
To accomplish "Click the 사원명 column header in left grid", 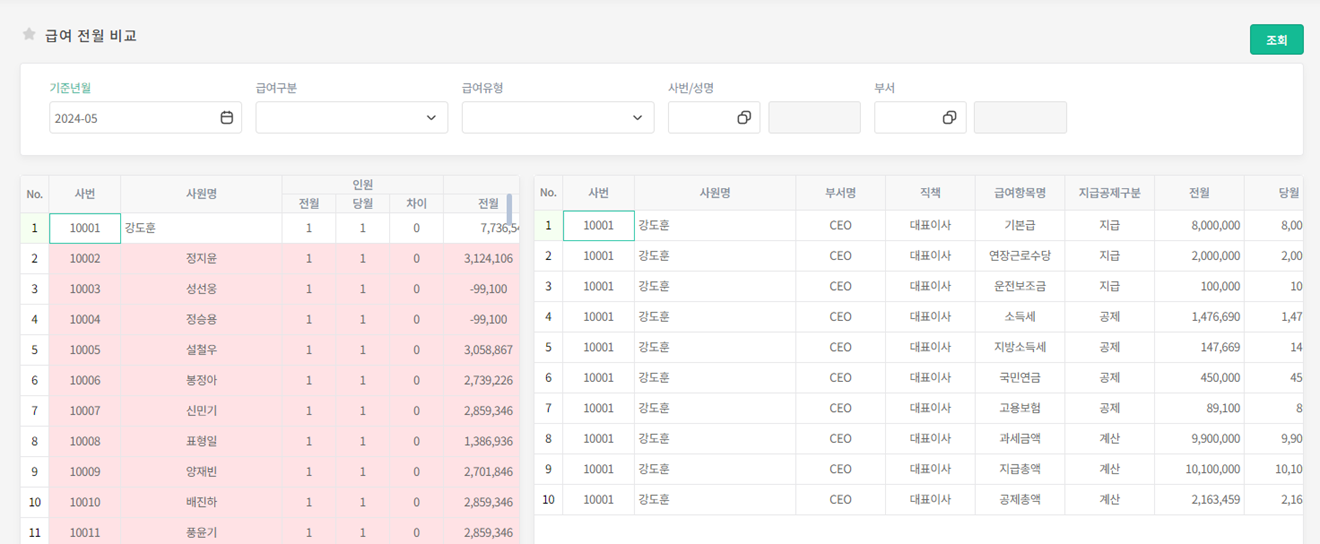I will point(201,194).
